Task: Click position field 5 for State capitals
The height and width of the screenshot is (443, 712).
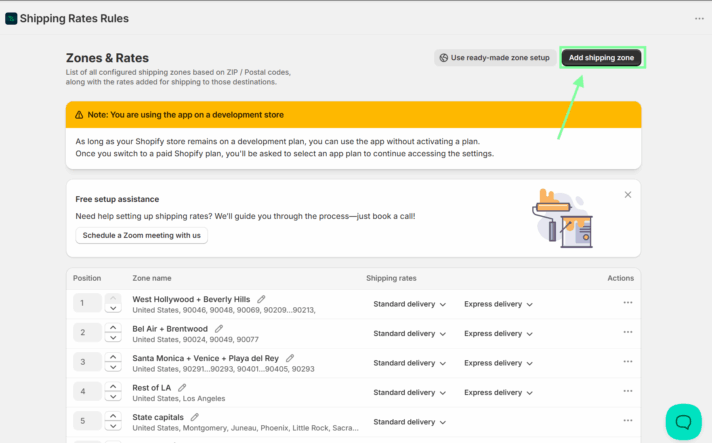Action: tap(87, 421)
